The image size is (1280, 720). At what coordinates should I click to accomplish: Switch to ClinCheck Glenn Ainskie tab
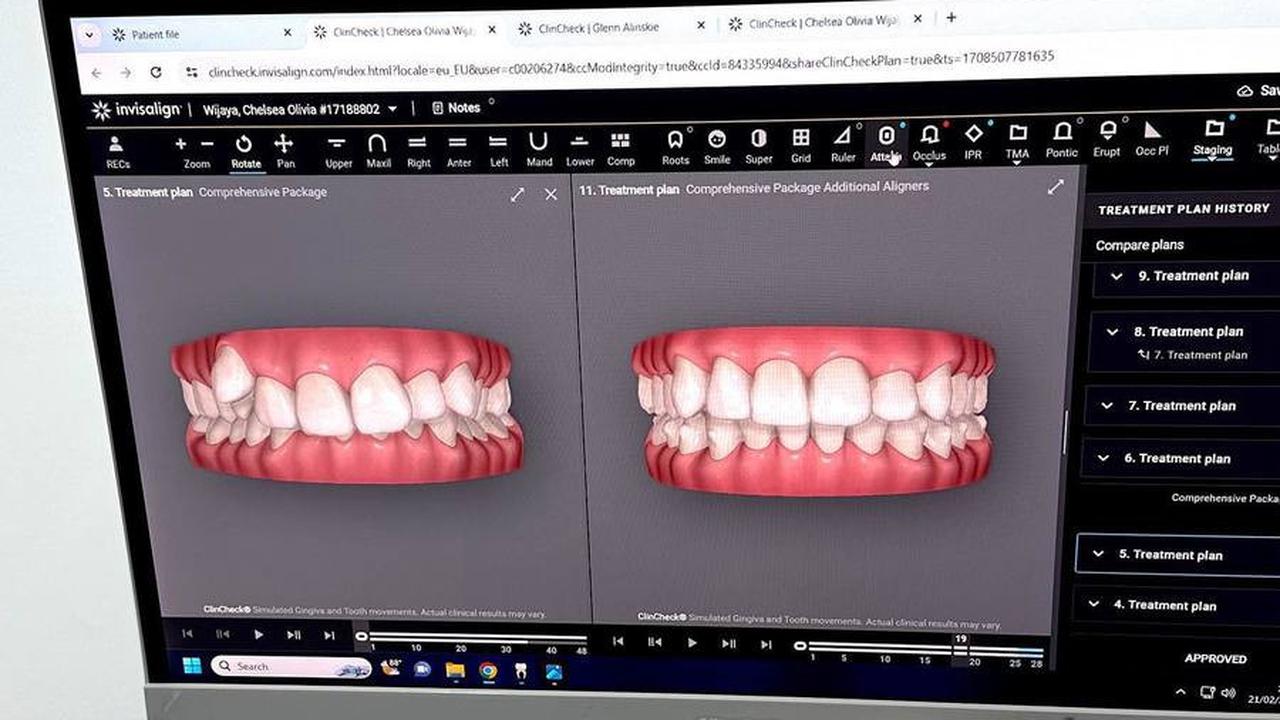(612, 28)
